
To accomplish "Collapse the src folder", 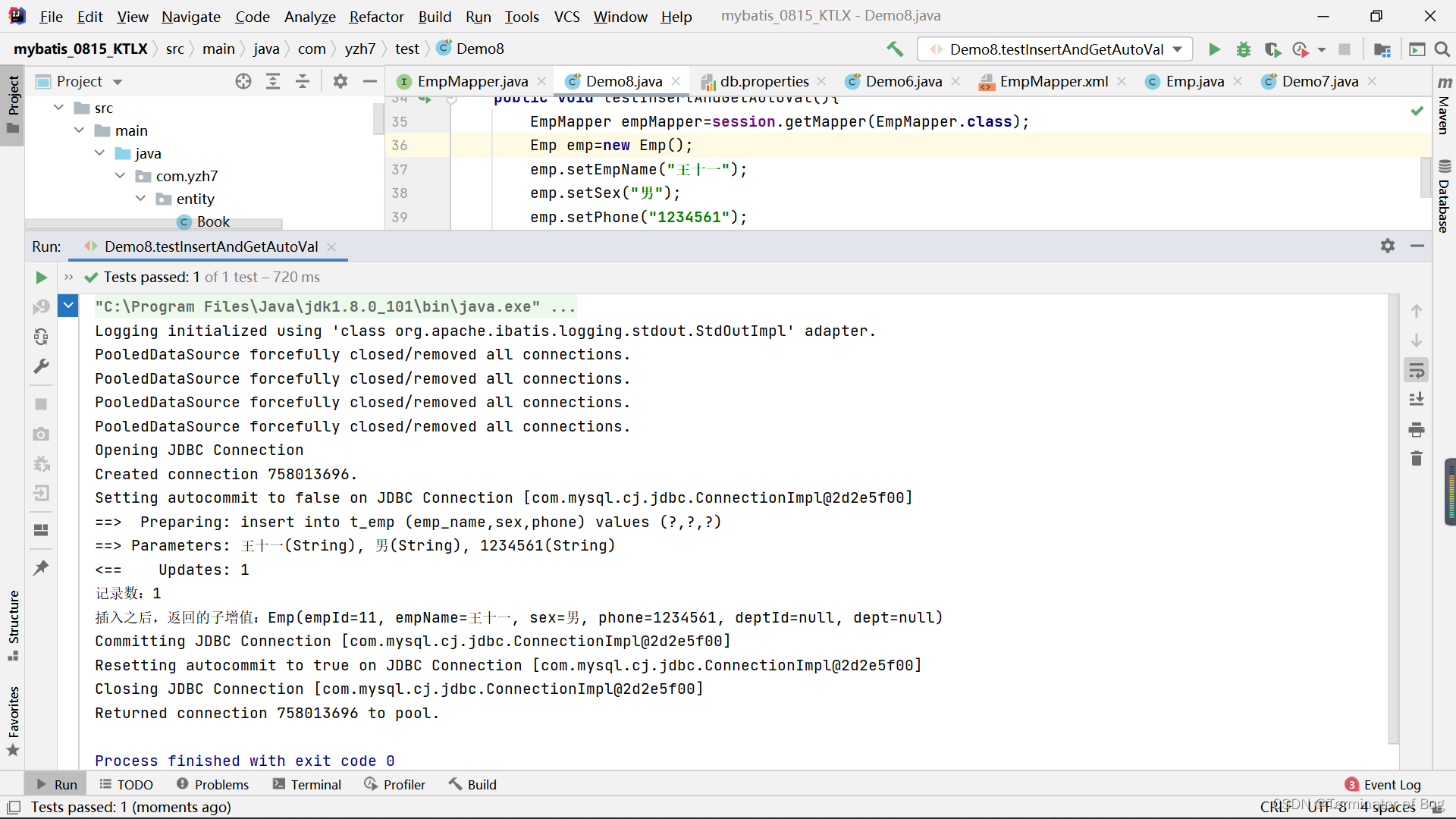I will tap(59, 108).
